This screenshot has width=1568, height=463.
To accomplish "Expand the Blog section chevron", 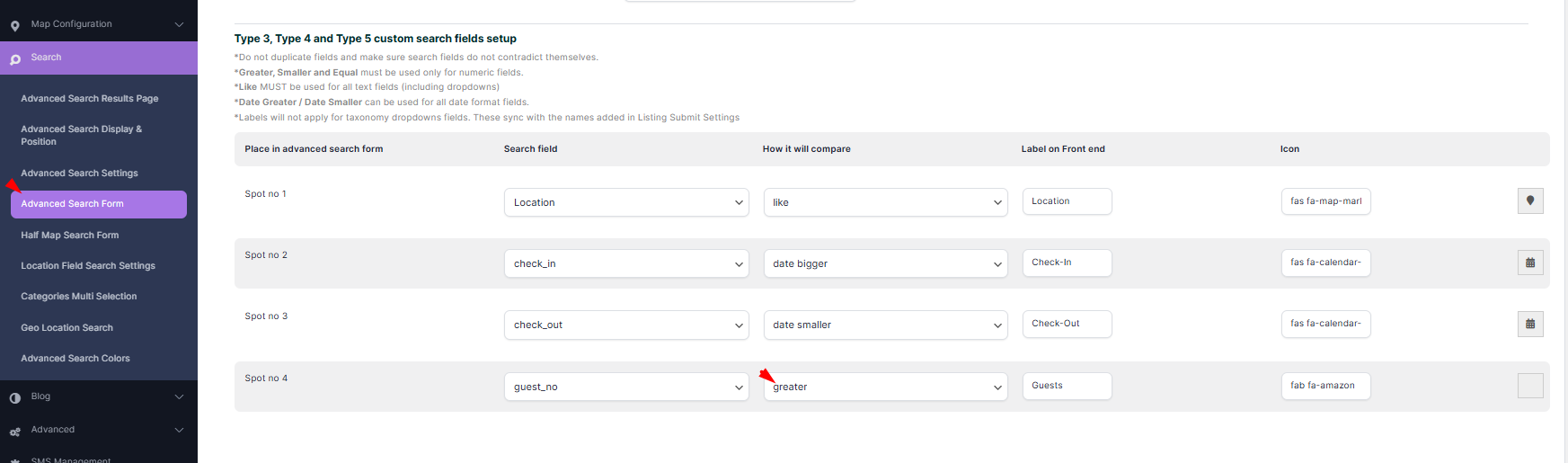I will (x=179, y=396).
